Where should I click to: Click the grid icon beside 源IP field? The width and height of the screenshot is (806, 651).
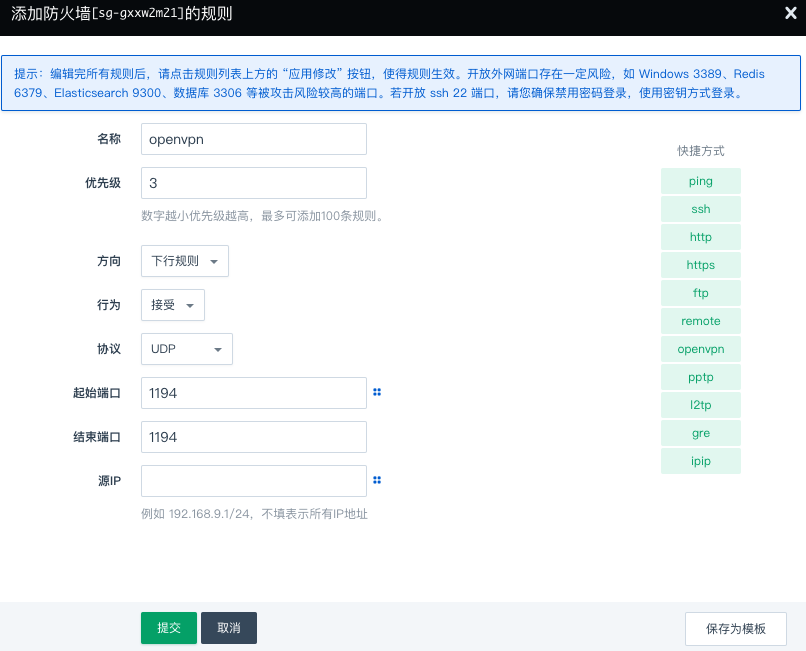(377, 480)
